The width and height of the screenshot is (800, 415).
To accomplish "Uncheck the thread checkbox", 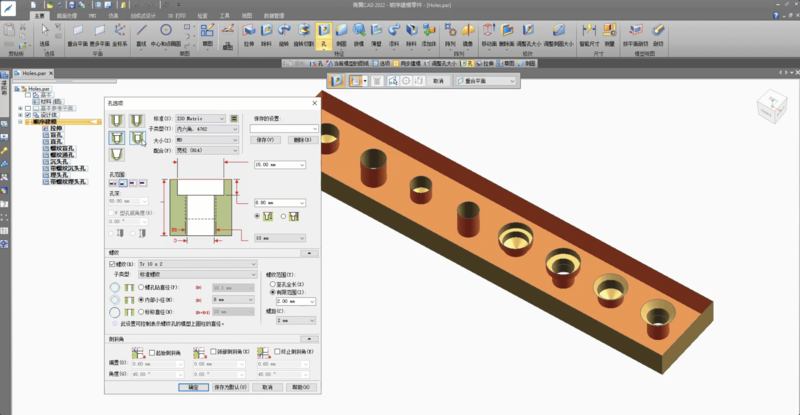I will click(113, 262).
